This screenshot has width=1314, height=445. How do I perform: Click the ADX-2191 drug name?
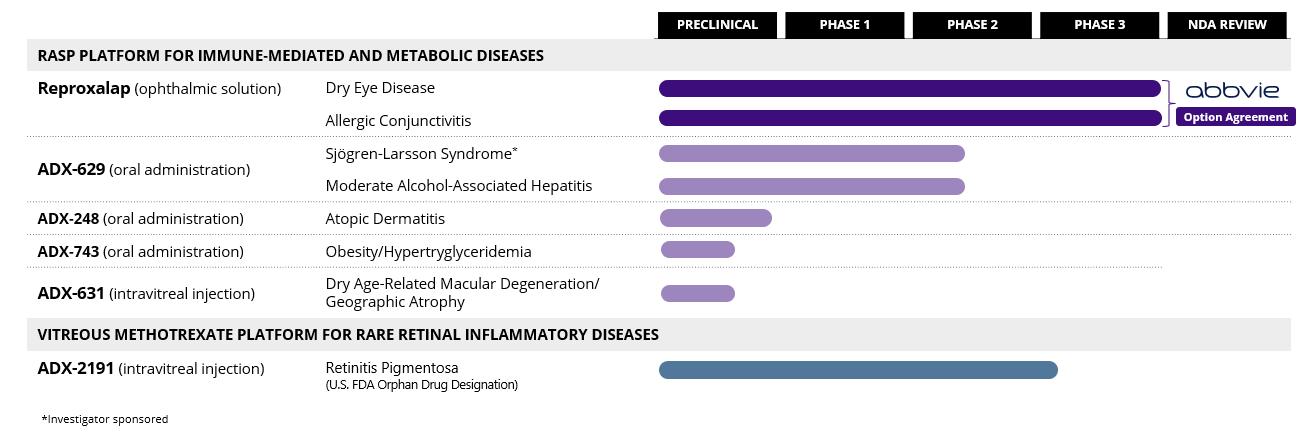[x=77, y=369]
